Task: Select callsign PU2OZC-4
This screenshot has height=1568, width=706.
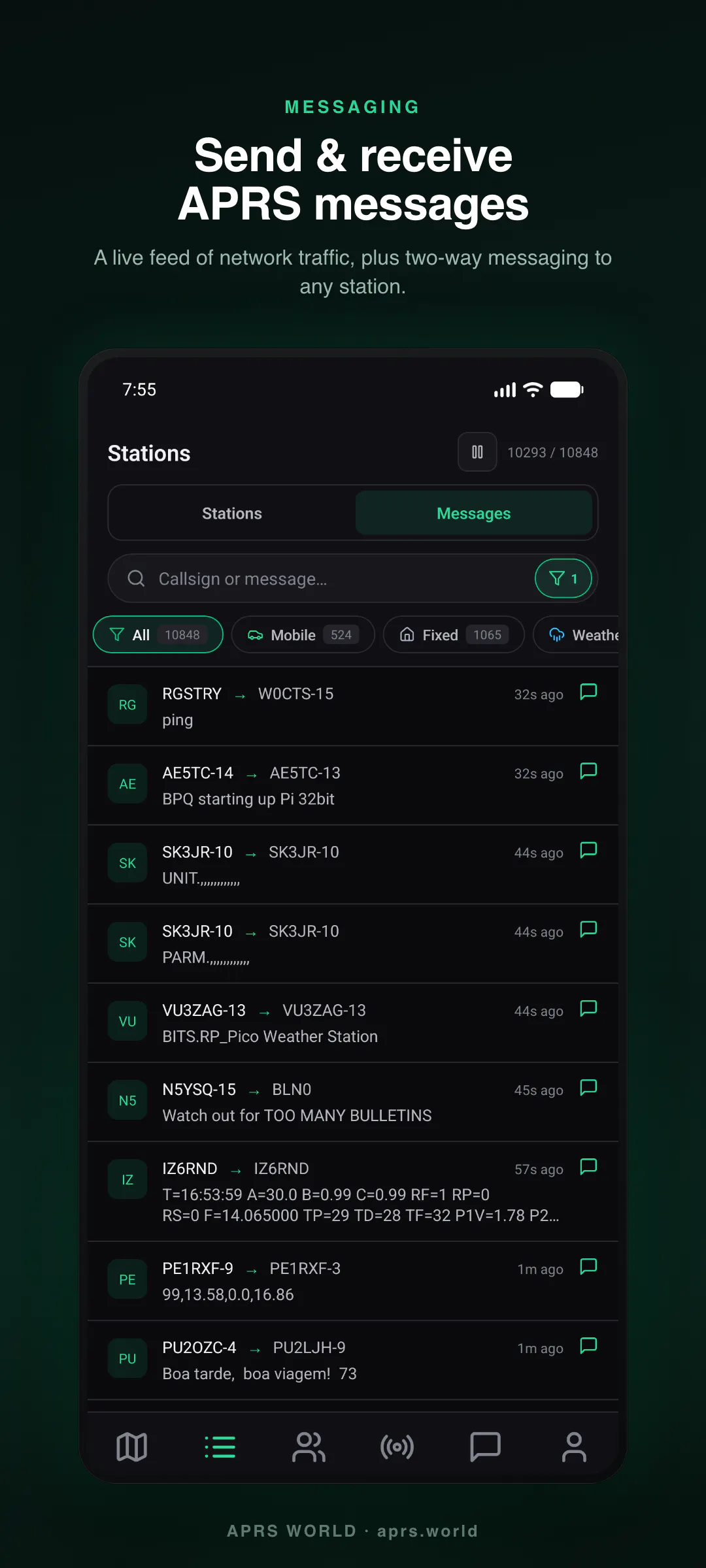Action: coord(199,1347)
